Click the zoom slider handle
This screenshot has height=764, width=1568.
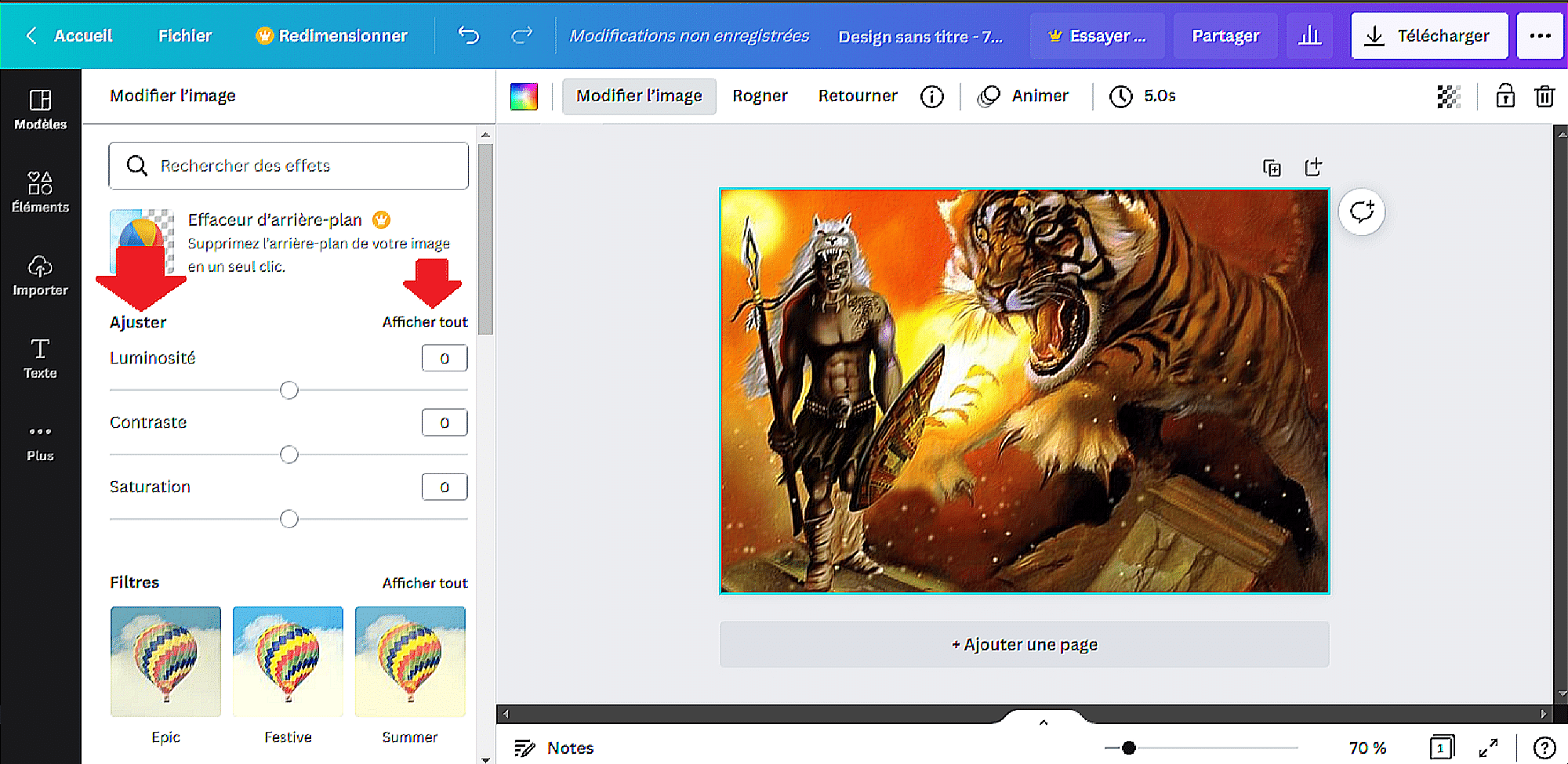(x=1128, y=748)
